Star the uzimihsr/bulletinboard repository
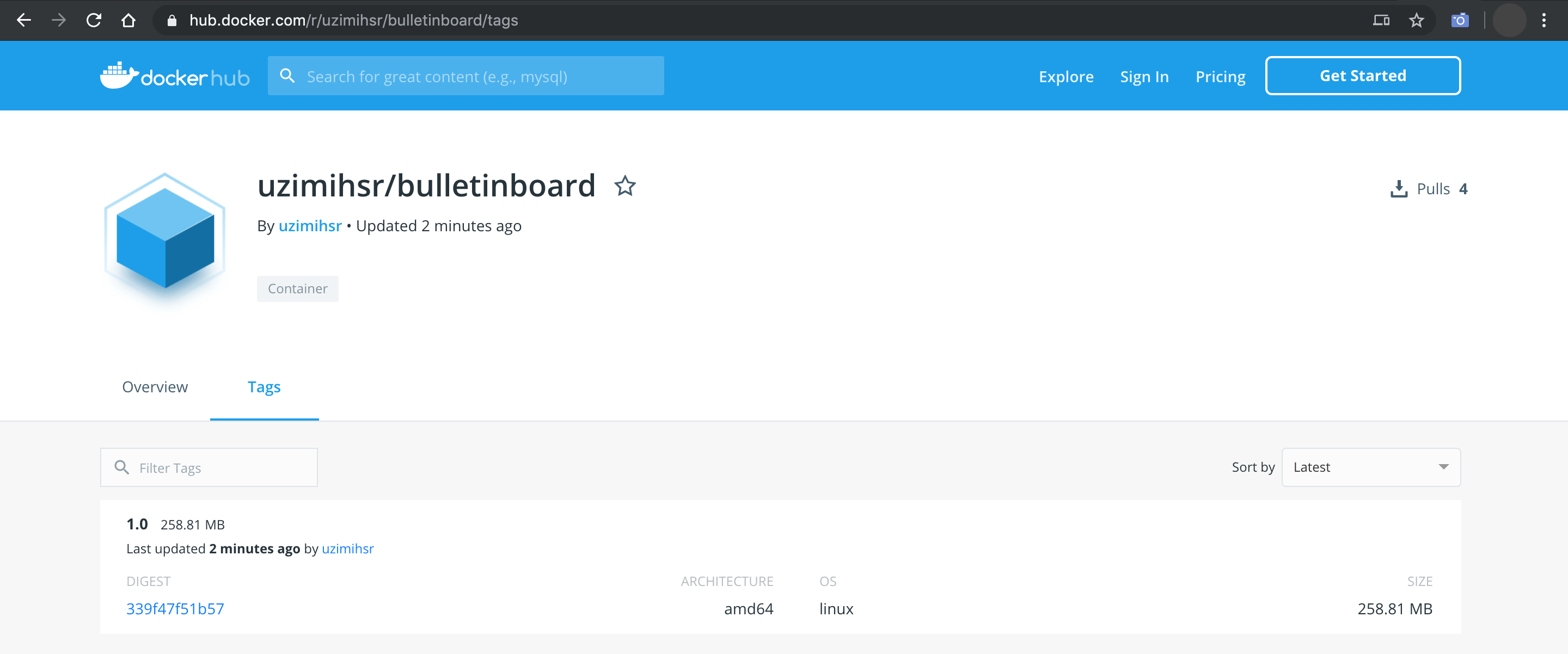Viewport: 1568px width, 654px height. click(x=624, y=186)
